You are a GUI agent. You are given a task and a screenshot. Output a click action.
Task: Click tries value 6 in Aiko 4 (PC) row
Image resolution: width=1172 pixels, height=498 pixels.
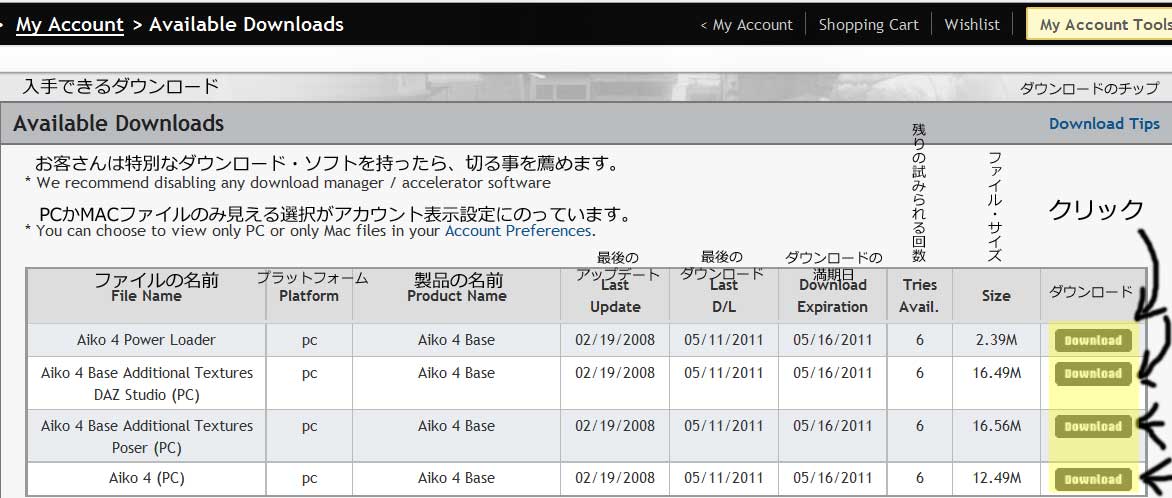pos(919,478)
